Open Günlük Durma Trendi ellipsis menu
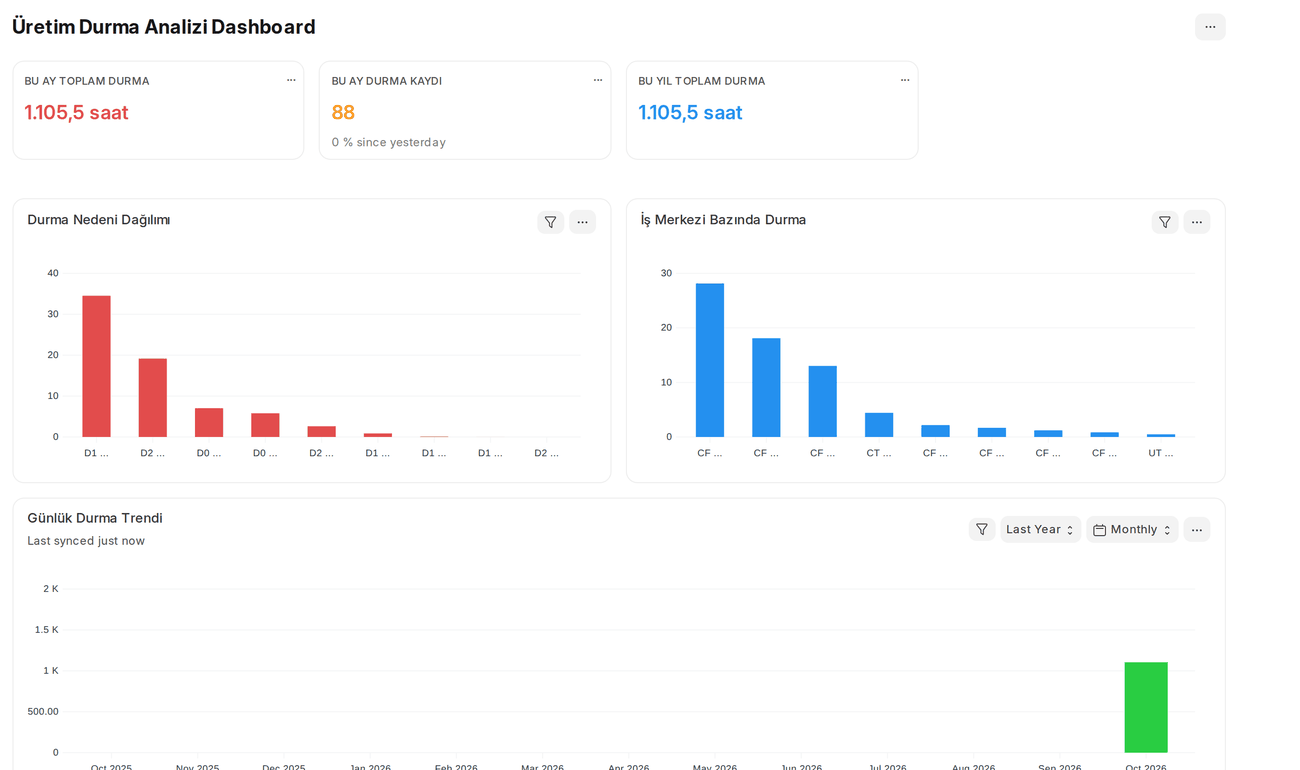This screenshot has height=770, width=1300. click(1196, 529)
